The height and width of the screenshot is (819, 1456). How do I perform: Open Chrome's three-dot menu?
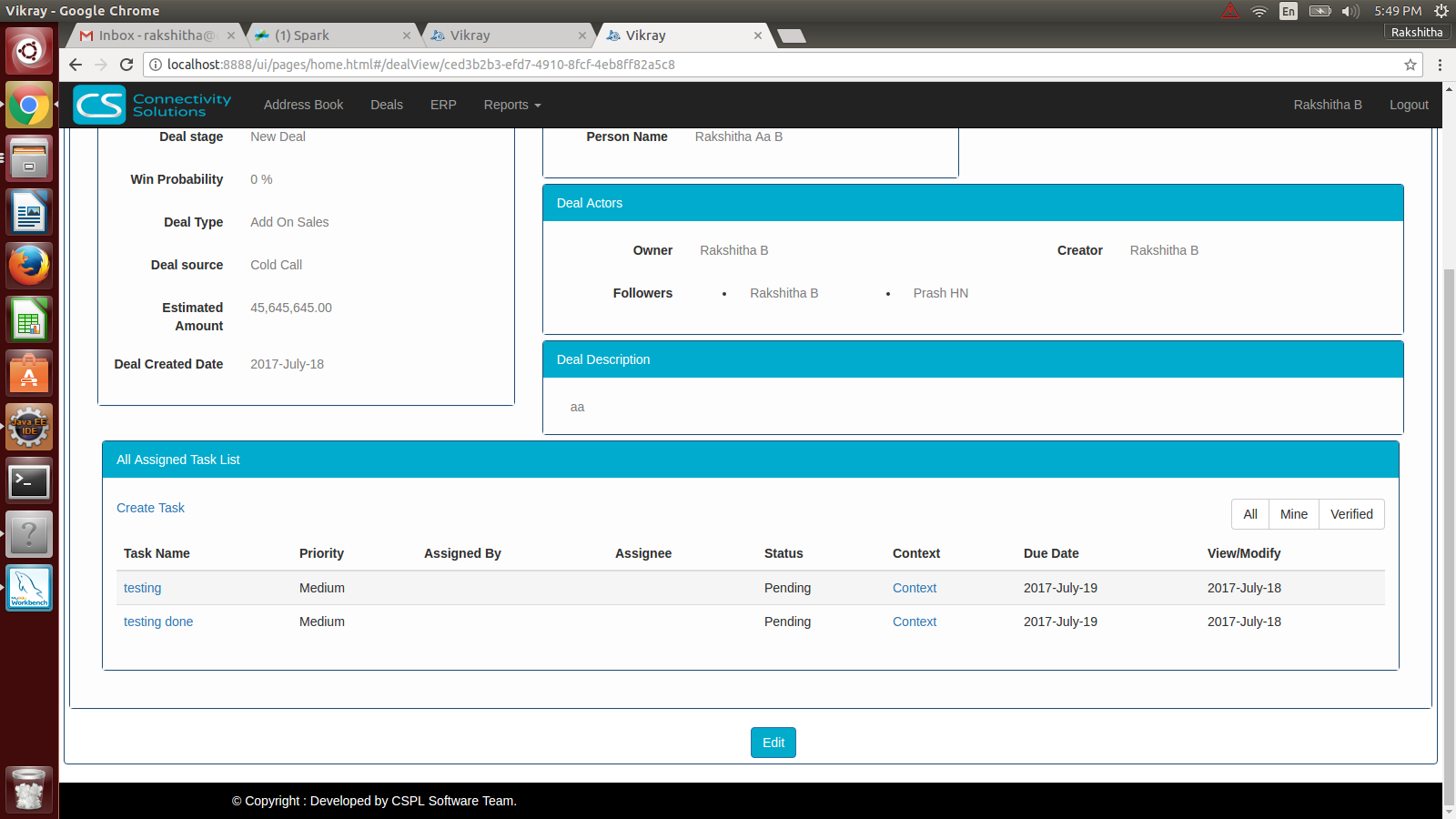1440,65
